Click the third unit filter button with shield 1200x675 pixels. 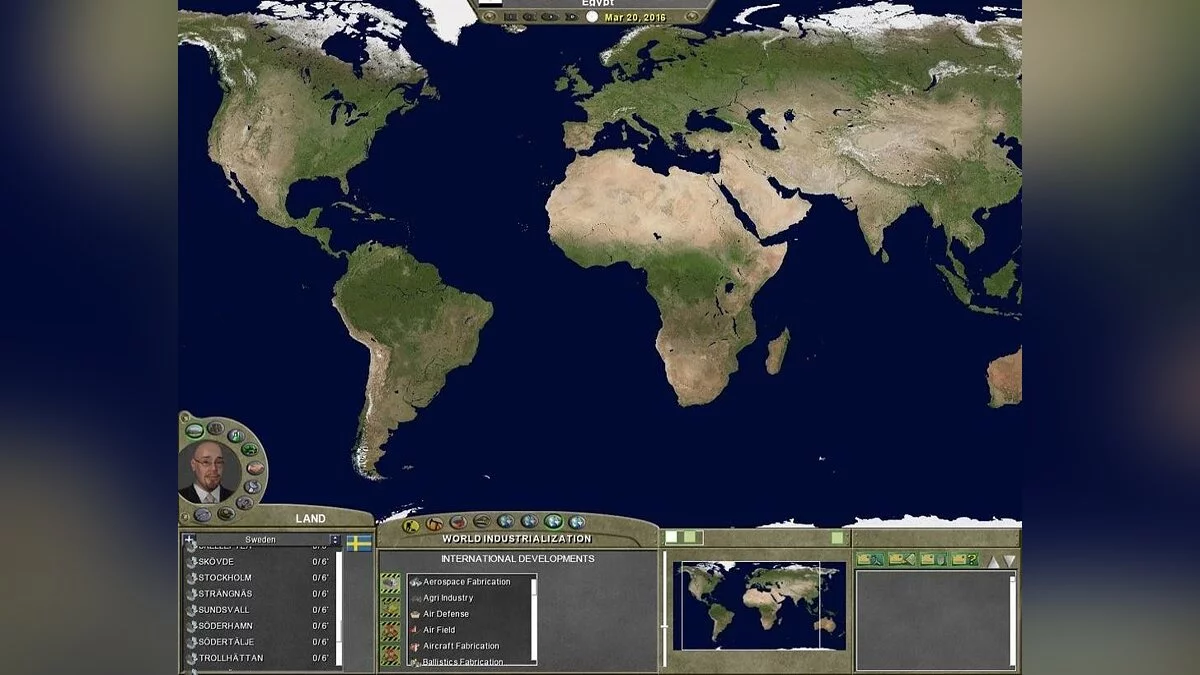coord(933,559)
